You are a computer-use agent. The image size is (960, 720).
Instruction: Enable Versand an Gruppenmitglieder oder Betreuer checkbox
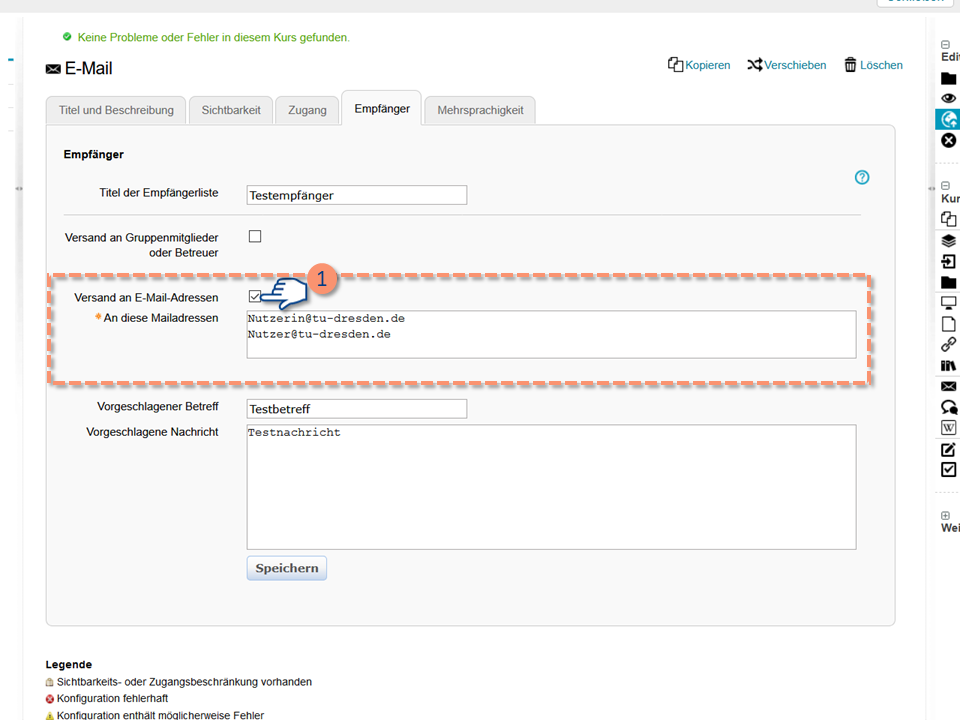pos(255,236)
